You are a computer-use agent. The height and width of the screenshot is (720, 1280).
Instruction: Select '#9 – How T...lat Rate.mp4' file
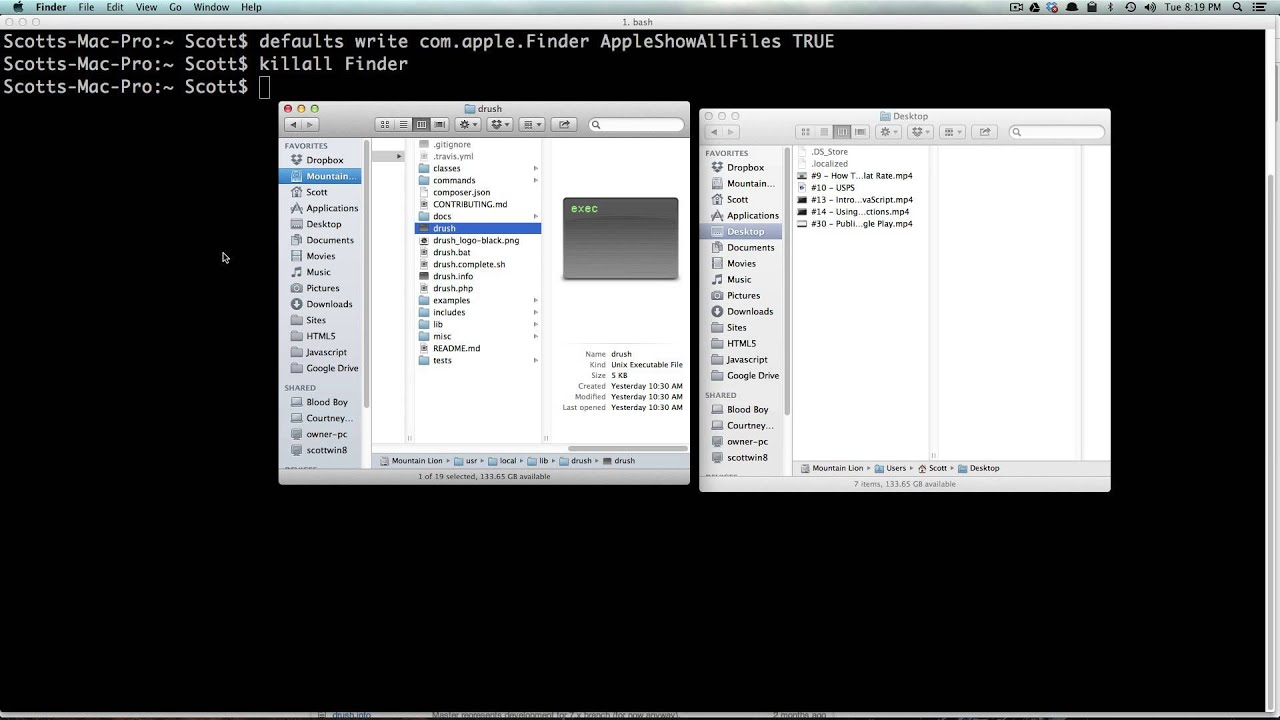point(863,176)
